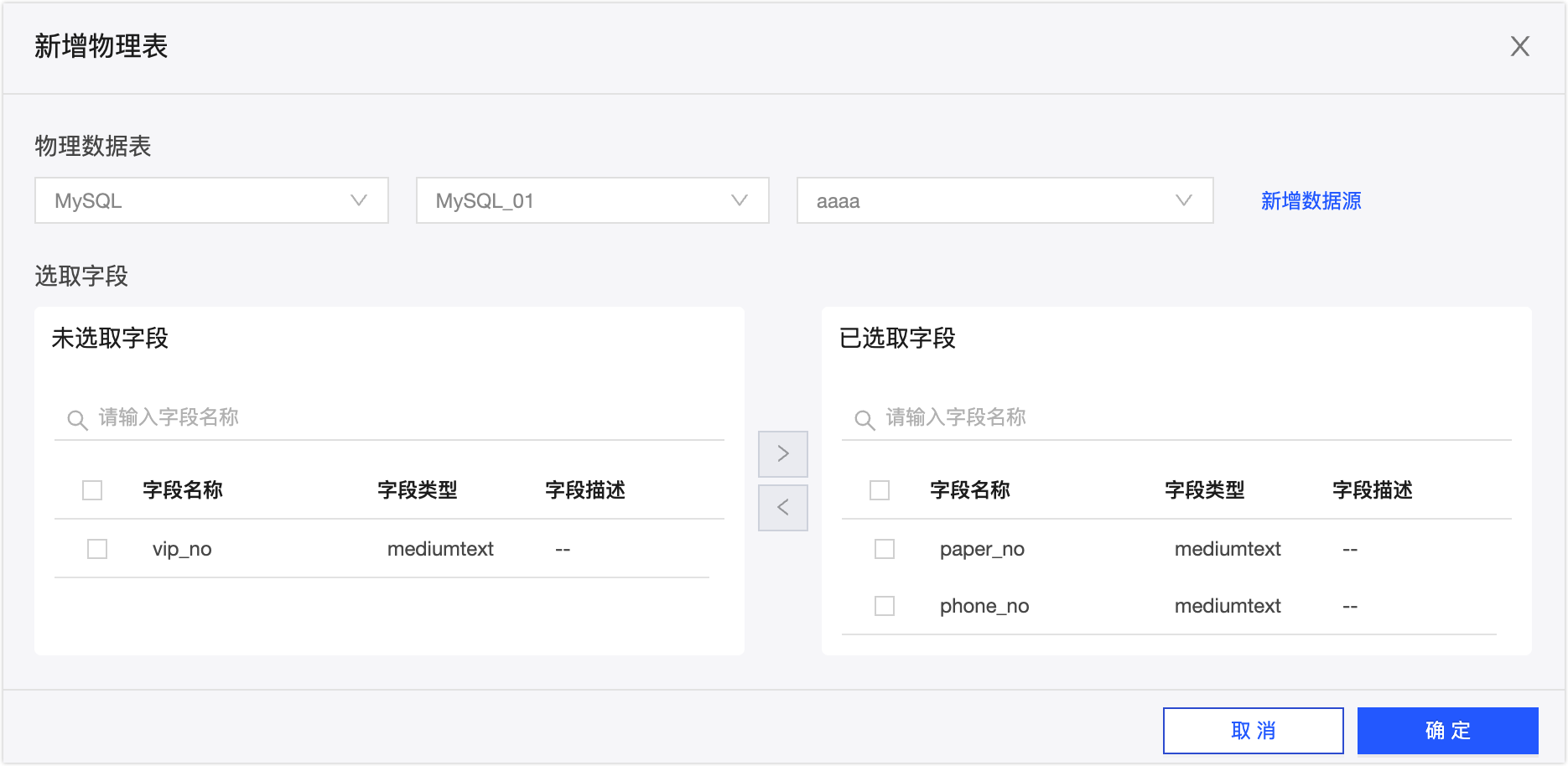Focus the 已选取字段 field name search box
This screenshot has width=1568, height=766.
pyautogui.click(x=1176, y=417)
